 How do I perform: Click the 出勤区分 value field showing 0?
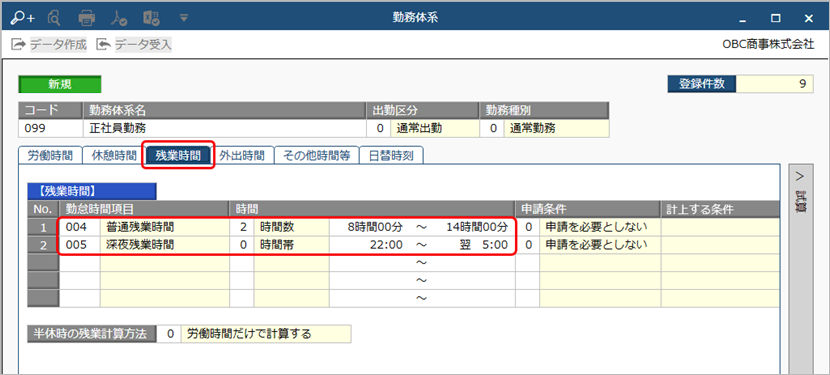coord(378,128)
